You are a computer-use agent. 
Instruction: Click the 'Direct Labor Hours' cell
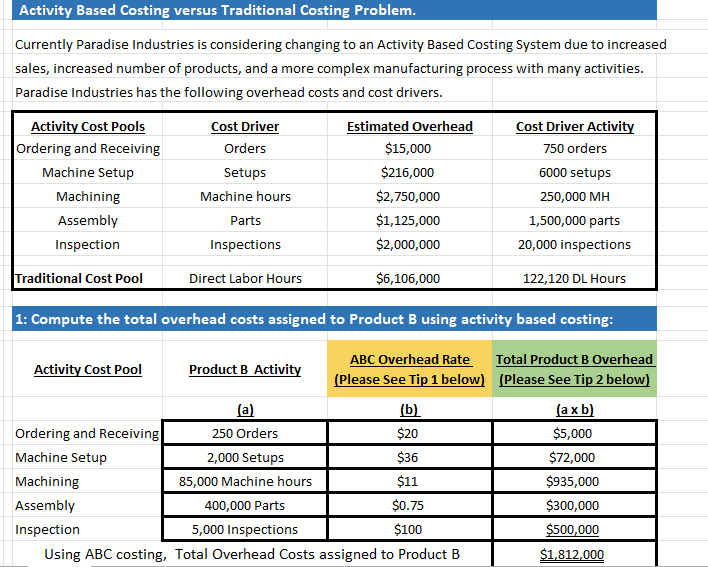click(x=245, y=279)
